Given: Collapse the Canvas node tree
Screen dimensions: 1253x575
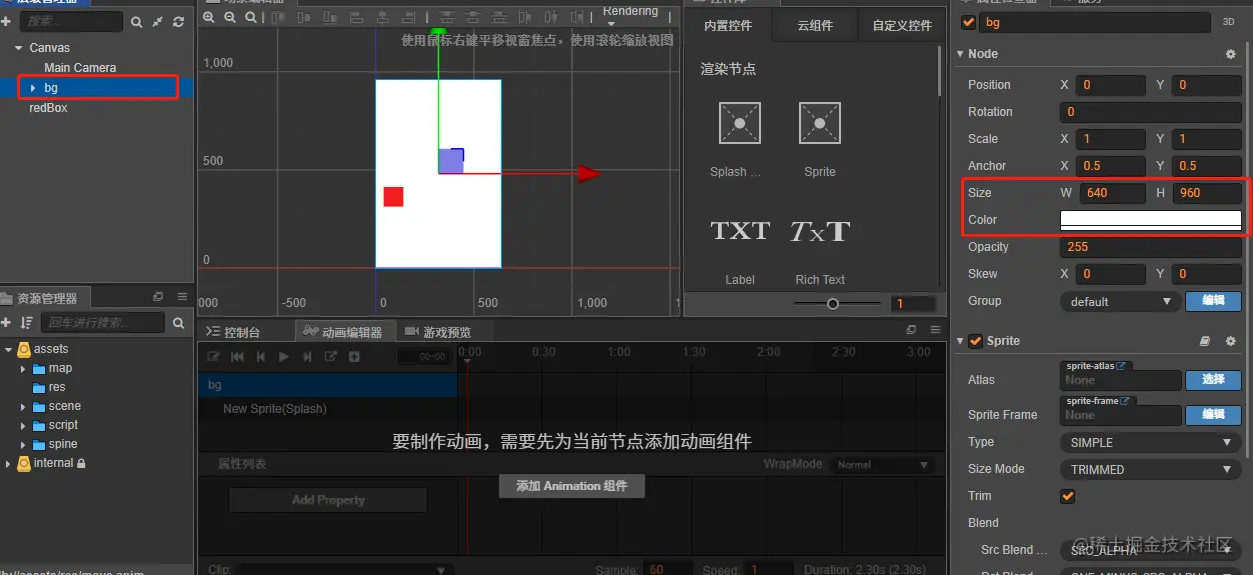Looking at the screenshot, I should 19,48.
